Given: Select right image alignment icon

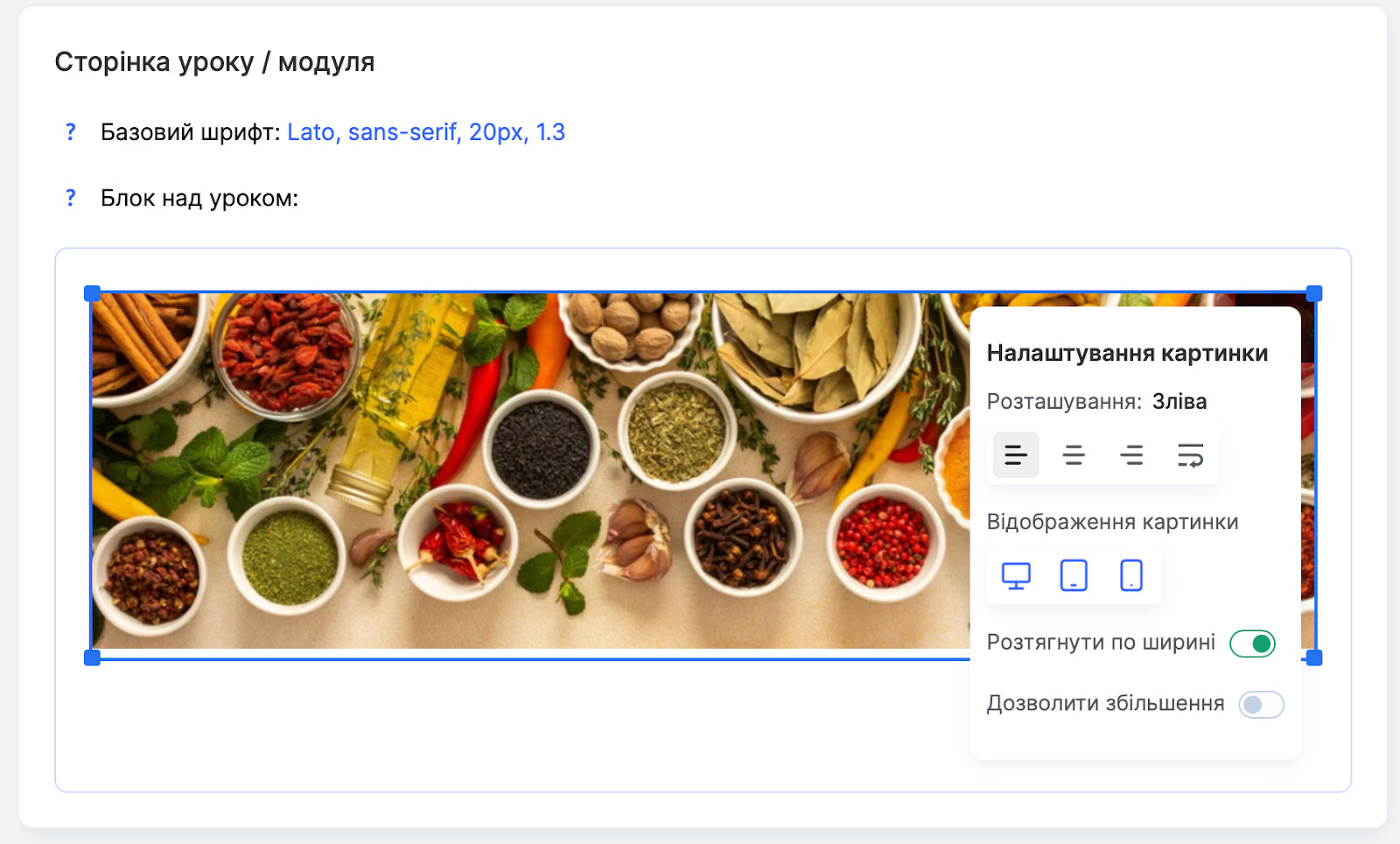Looking at the screenshot, I should click(1131, 455).
